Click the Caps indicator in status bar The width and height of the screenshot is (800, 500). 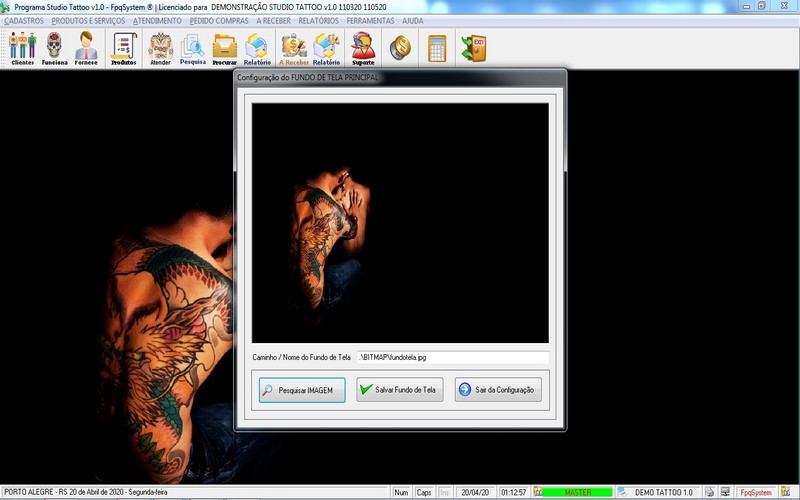click(423, 492)
